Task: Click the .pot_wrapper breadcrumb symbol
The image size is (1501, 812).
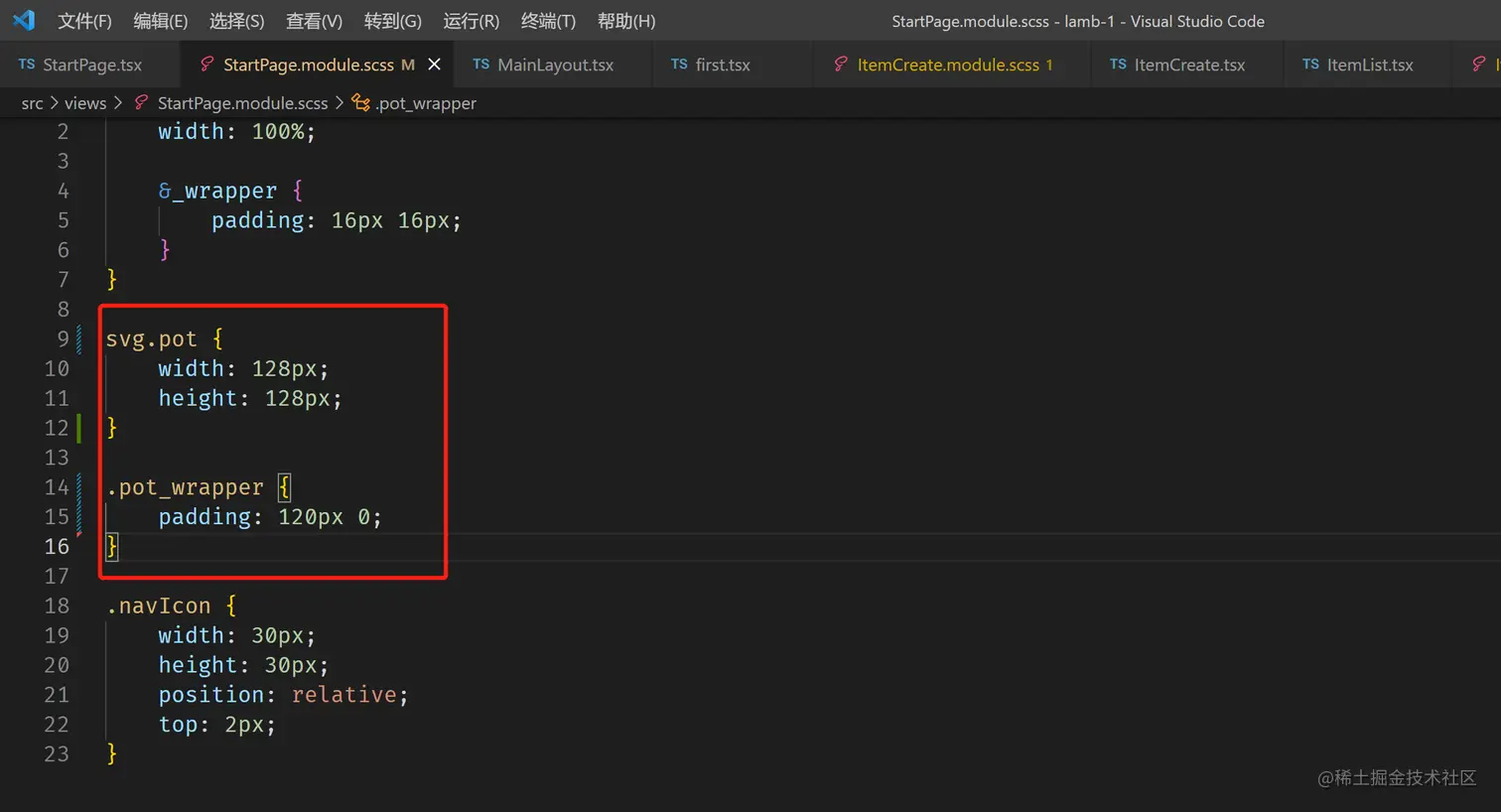Action: pyautogui.click(x=426, y=103)
